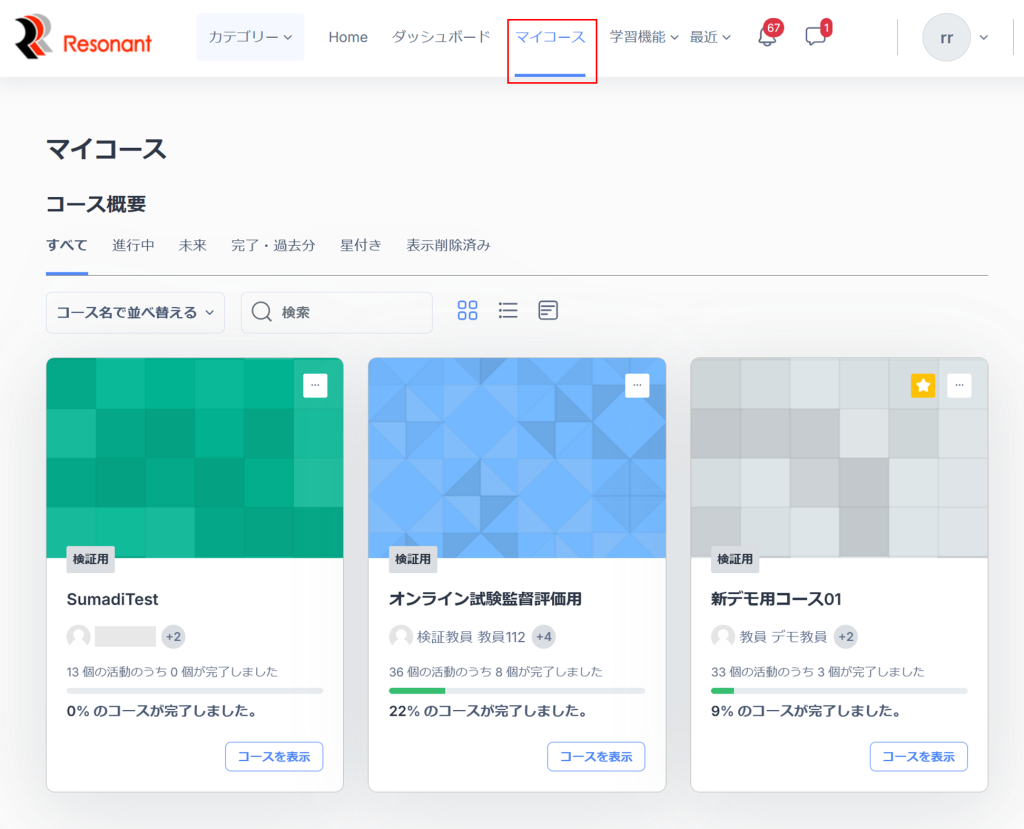Open options menu on オンライン試験監督評価用 card

[x=637, y=385]
